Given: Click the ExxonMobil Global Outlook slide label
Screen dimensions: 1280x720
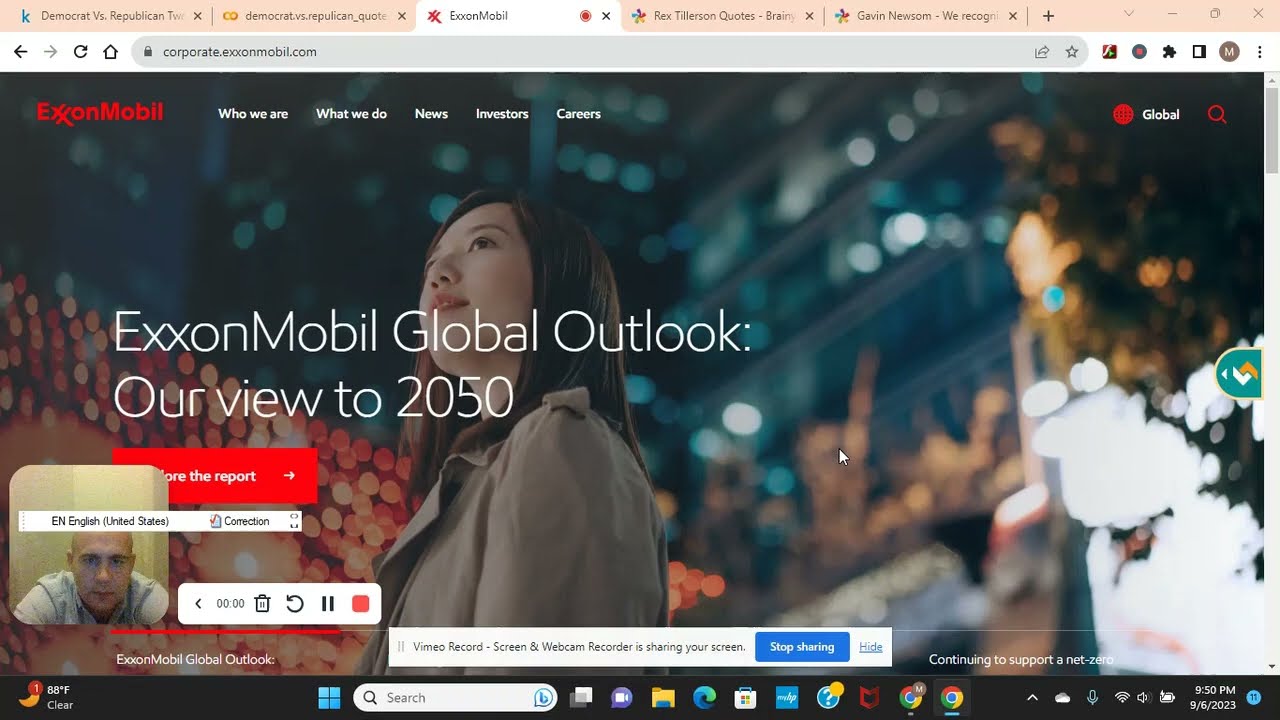Looking at the screenshot, I should 195,659.
